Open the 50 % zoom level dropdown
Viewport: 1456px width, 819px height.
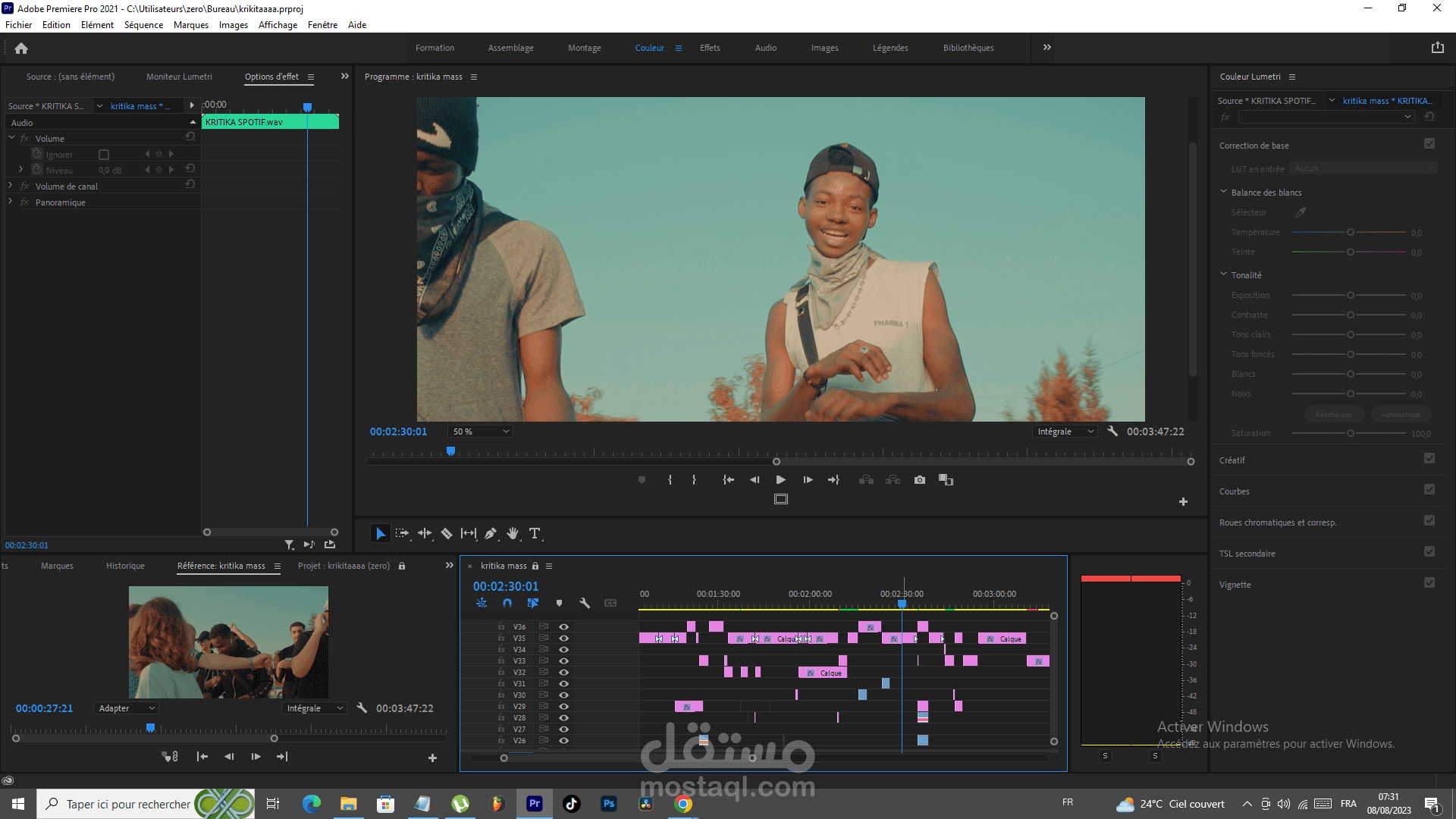point(480,431)
